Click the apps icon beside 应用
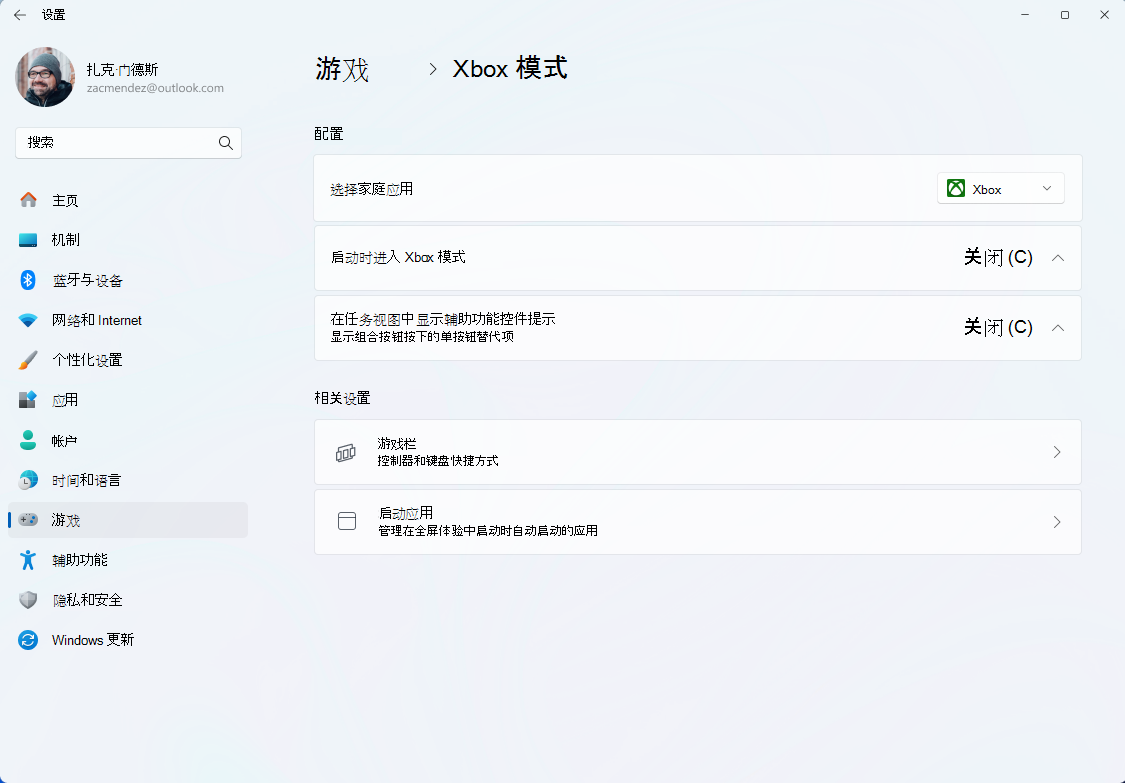The image size is (1125, 783). (28, 400)
